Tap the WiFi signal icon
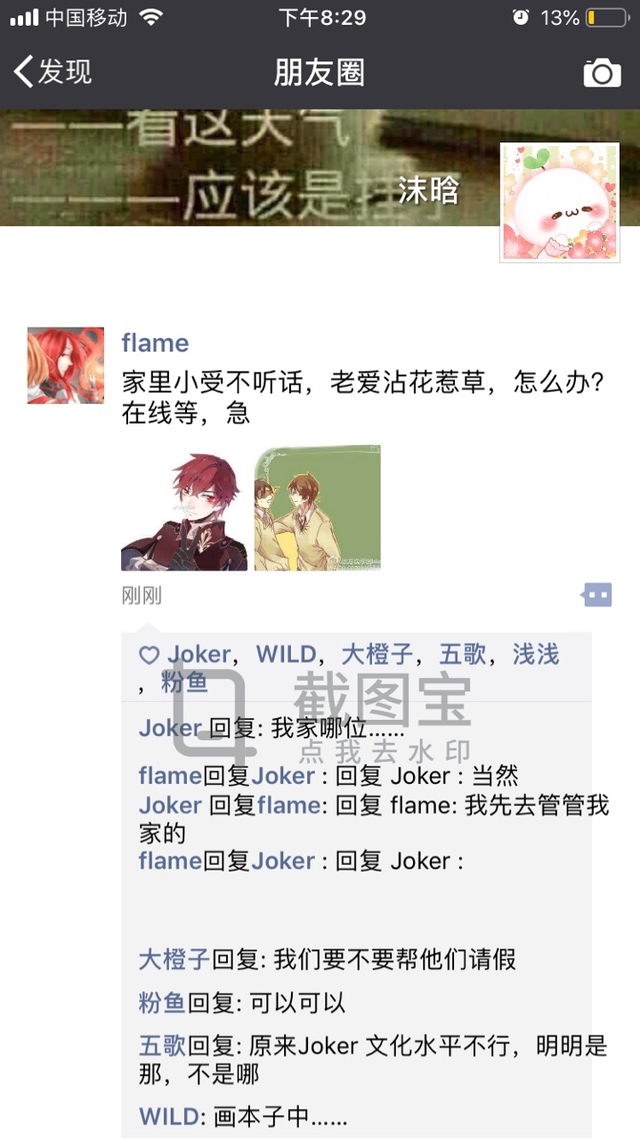Viewport: 640px width, 1139px height. click(x=151, y=17)
